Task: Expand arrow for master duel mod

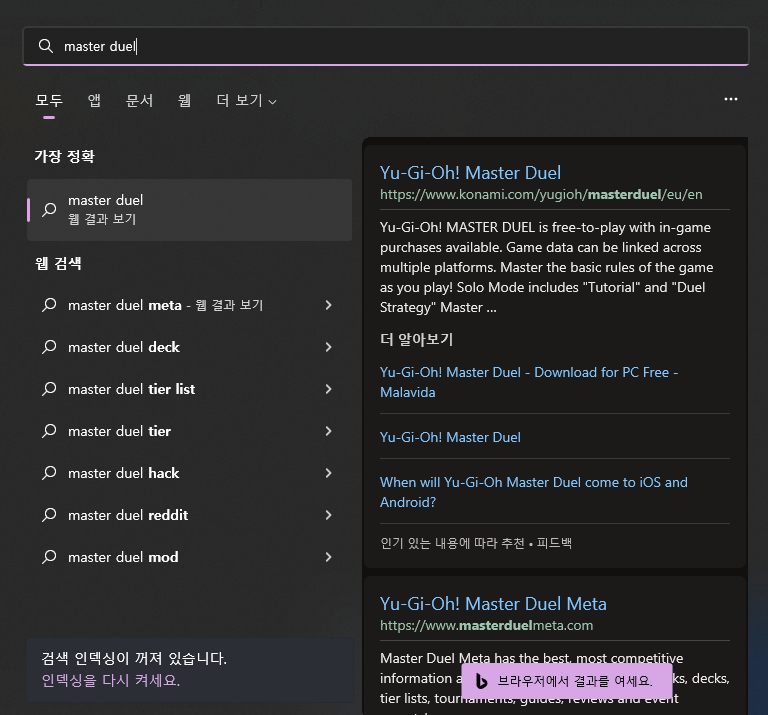Action: click(x=328, y=557)
